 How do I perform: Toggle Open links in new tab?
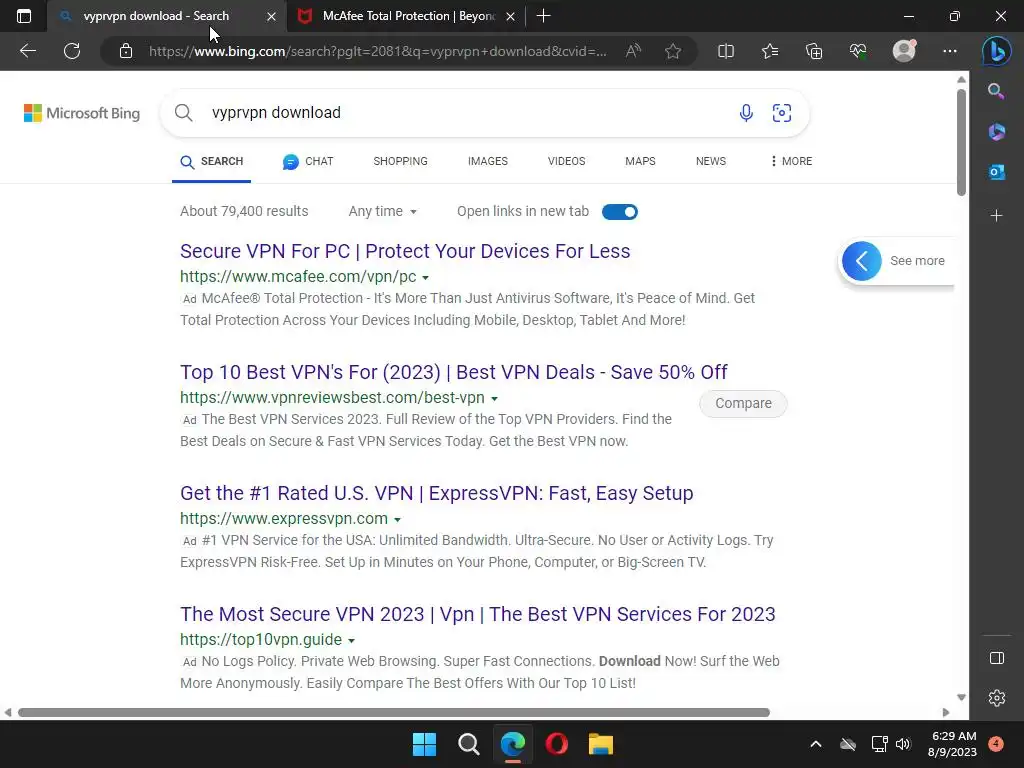click(x=620, y=212)
